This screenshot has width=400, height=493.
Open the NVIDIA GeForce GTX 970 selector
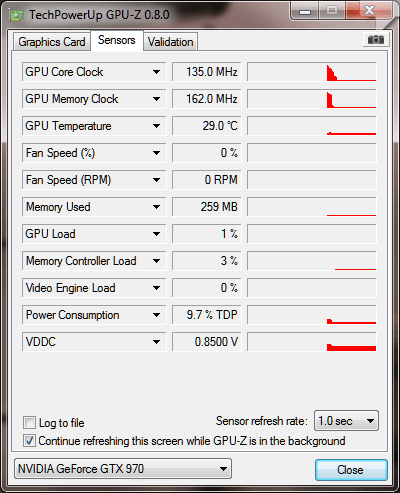[x=123, y=469]
